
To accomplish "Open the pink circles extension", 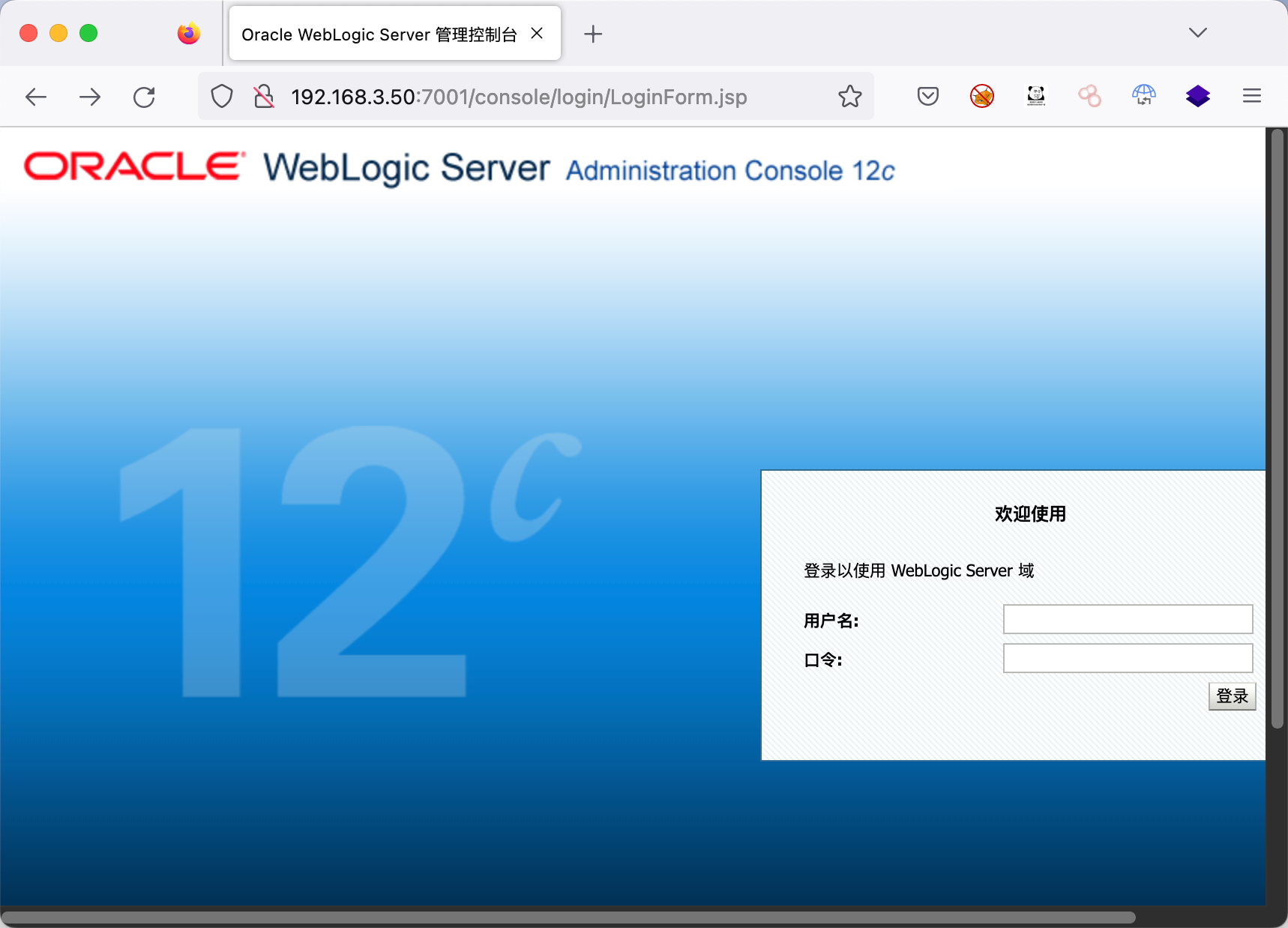I will [x=1089, y=96].
